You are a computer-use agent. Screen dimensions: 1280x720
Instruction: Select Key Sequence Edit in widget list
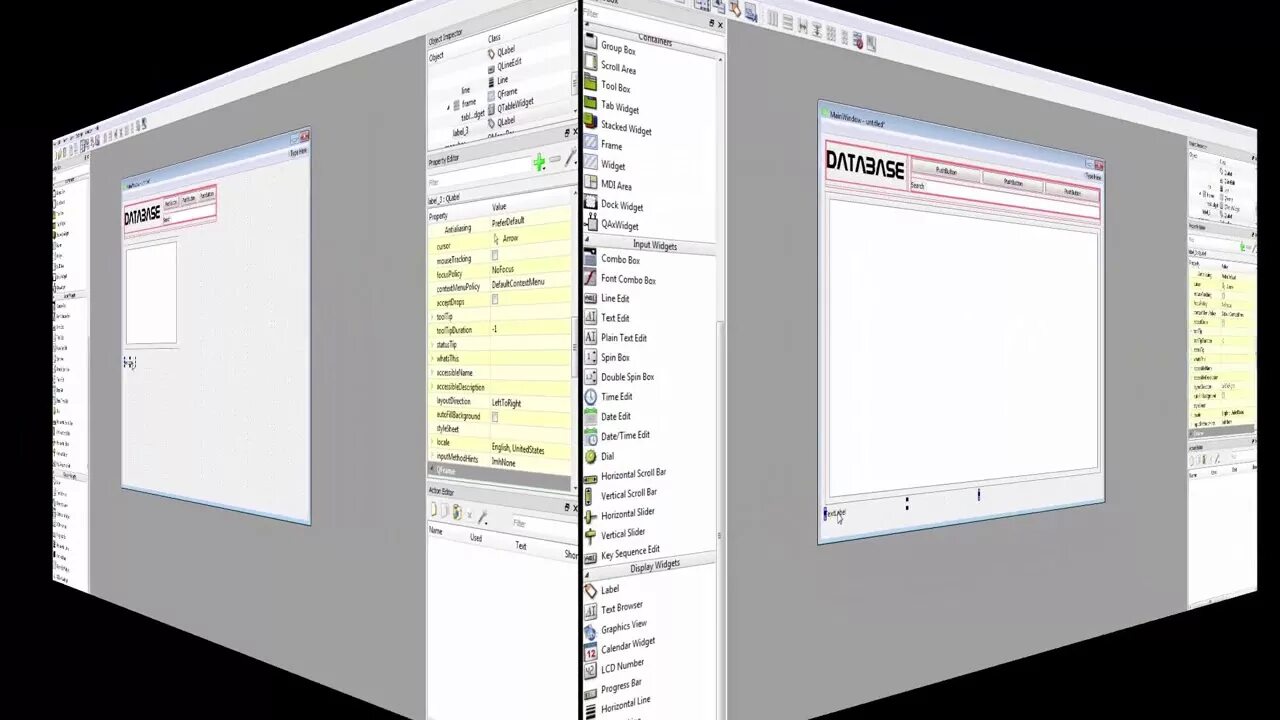pyautogui.click(x=630, y=552)
